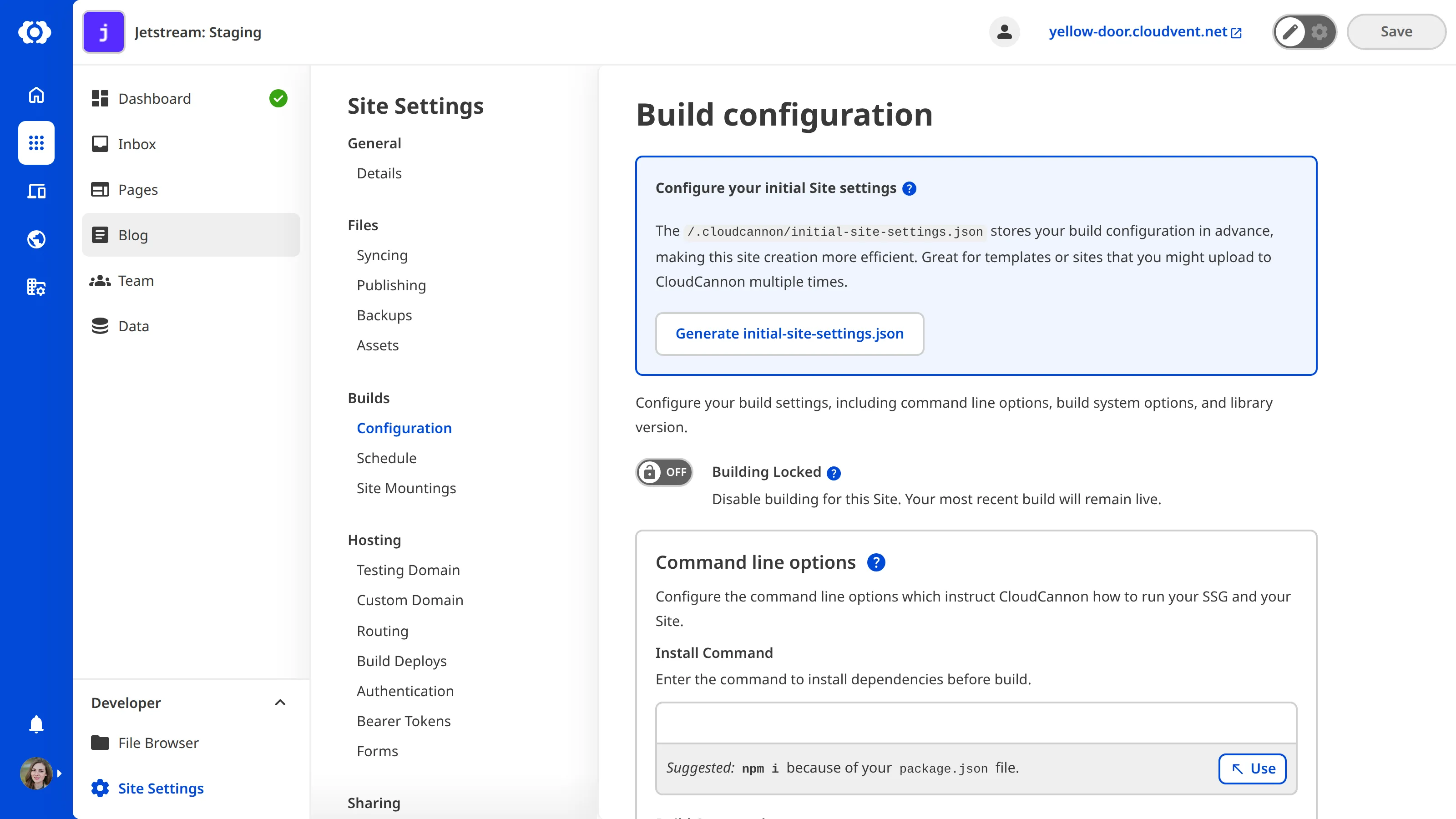Click the Save button
Image resolution: width=1456 pixels, height=819 pixels.
[x=1396, y=32]
